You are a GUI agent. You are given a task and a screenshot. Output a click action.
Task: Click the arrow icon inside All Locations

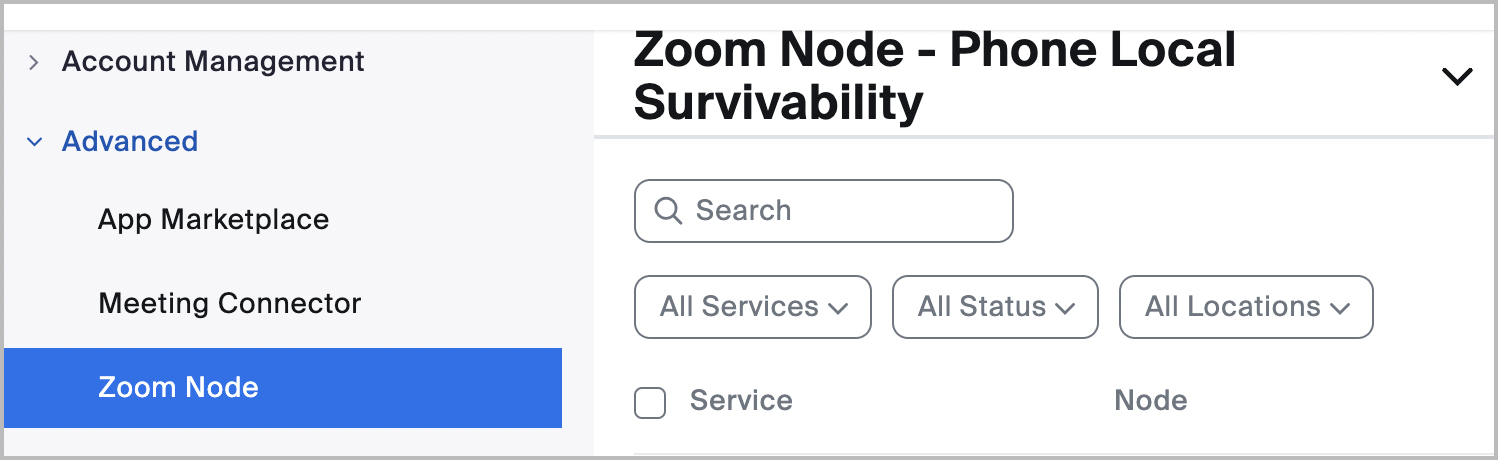click(x=1340, y=308)
